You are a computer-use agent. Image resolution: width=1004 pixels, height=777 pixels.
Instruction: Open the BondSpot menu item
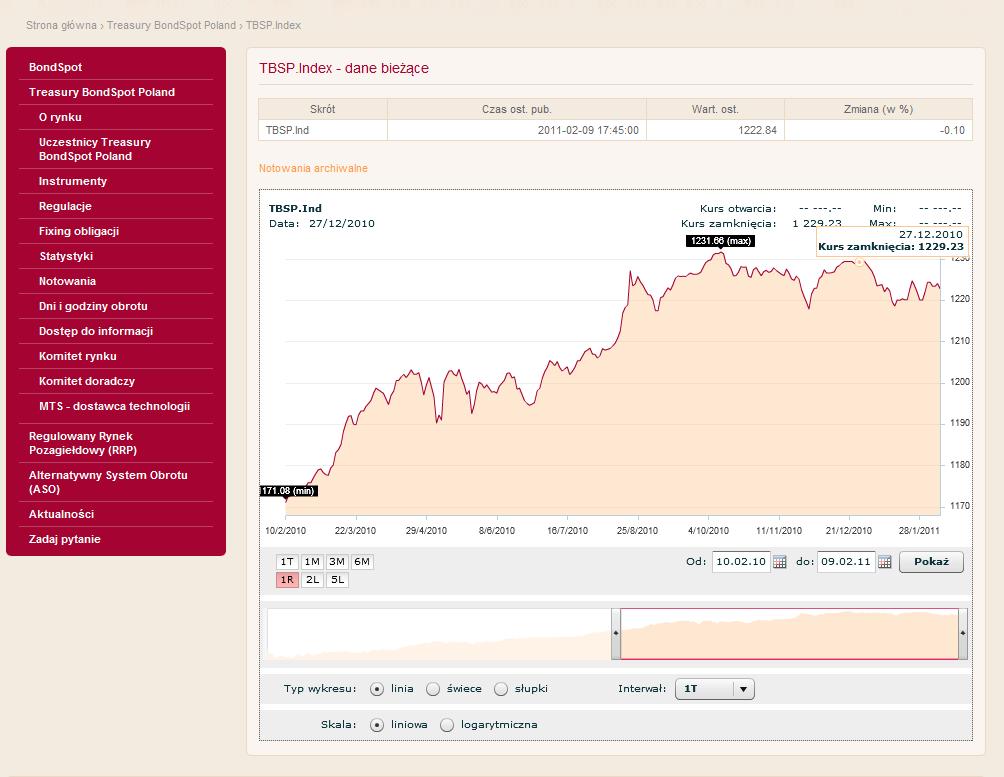55,67
